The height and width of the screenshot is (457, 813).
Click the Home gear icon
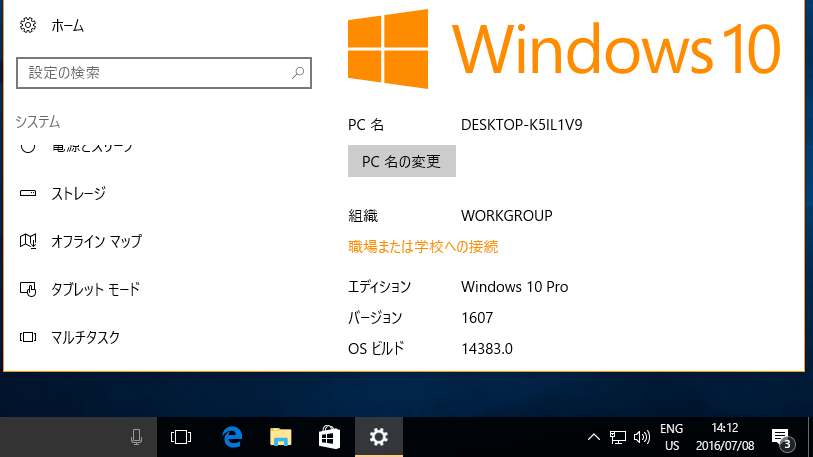(27, 25)
